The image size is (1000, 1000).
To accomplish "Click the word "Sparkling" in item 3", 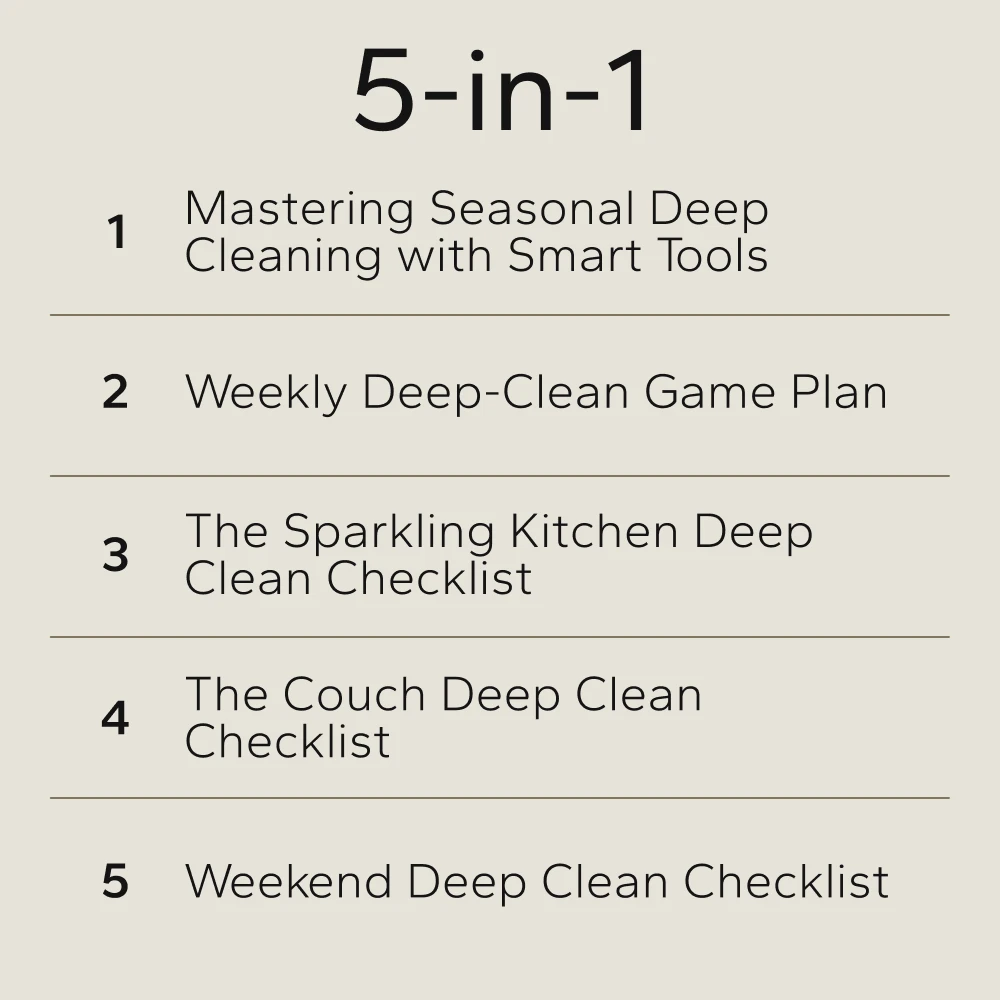I will [388, 532].
